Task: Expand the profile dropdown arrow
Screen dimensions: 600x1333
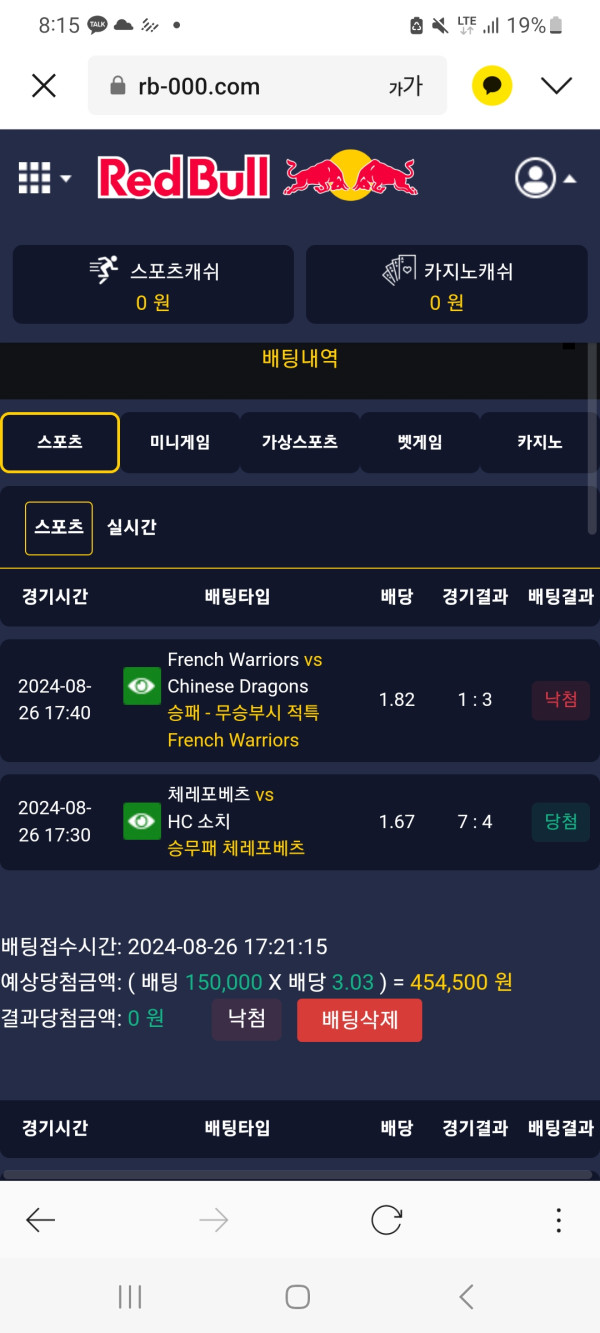Action: point(570,179)
